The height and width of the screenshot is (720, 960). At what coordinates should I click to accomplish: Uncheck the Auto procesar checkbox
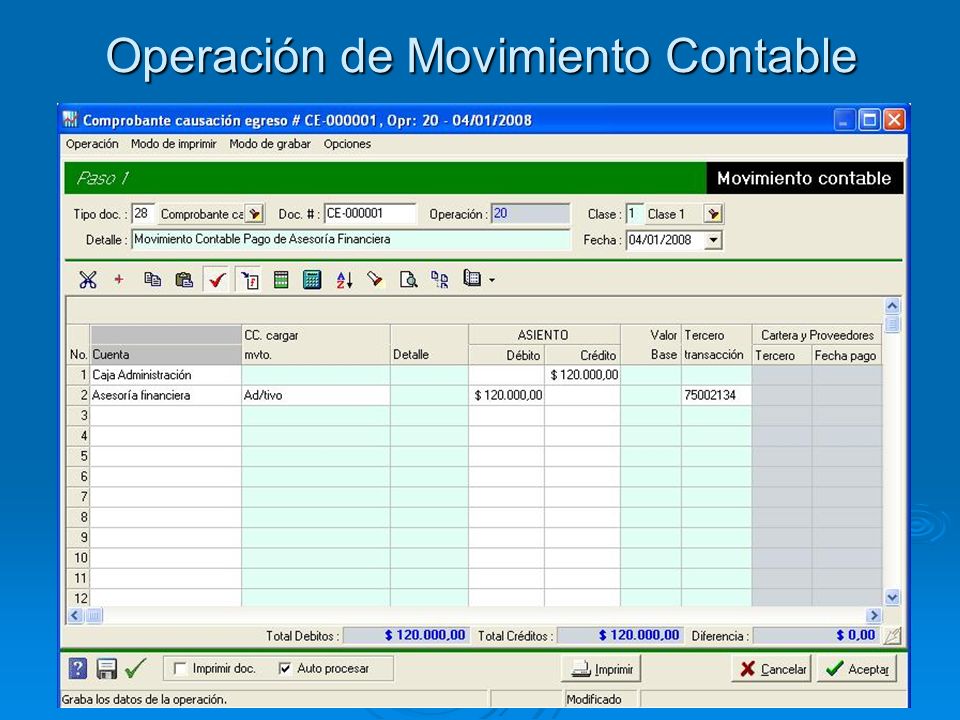(x=285, y=669)
